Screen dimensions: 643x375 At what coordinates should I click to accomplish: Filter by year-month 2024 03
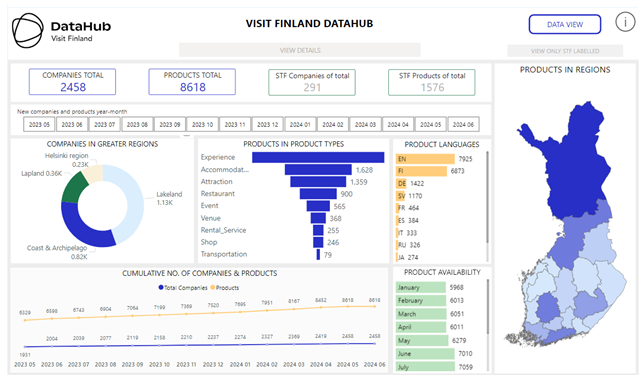[x=365, y=124]
